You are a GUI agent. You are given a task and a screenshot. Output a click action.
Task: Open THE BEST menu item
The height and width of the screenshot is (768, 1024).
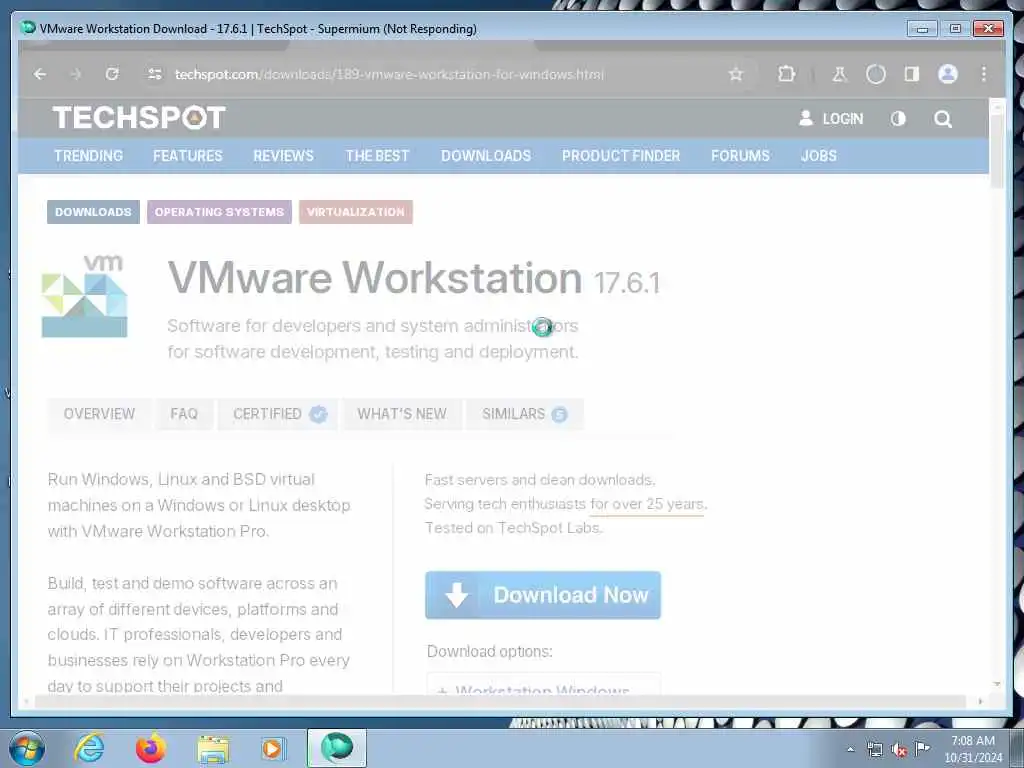[x=377, y=156]
